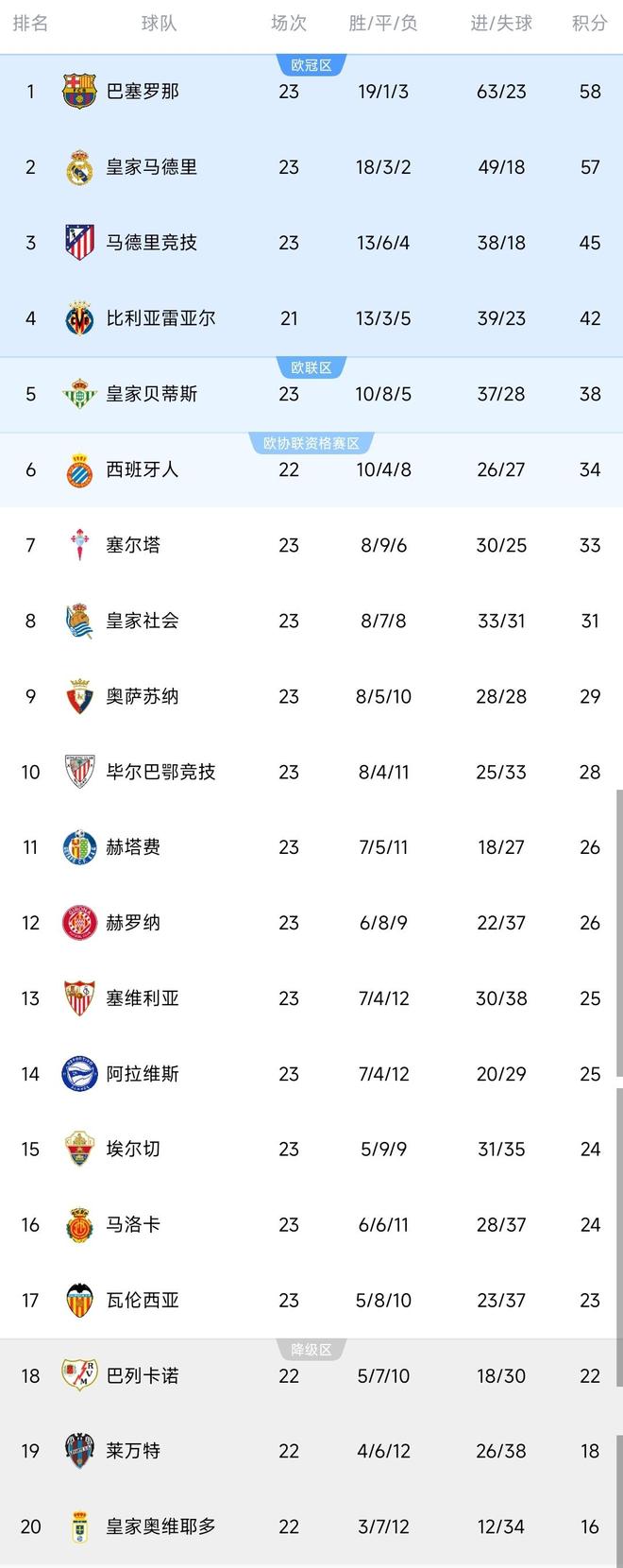Click the Real Madrid club crest
The image size is (623, 1568).
[79, 167]
